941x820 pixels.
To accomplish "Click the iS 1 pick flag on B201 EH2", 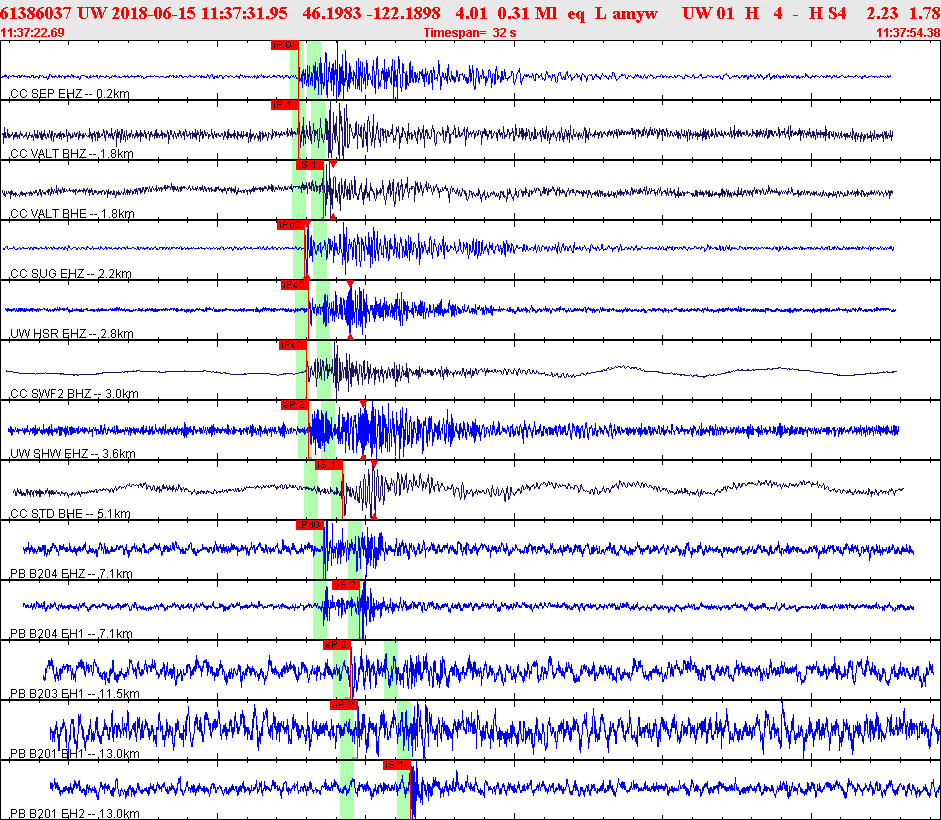I will [x=396, y=765].
